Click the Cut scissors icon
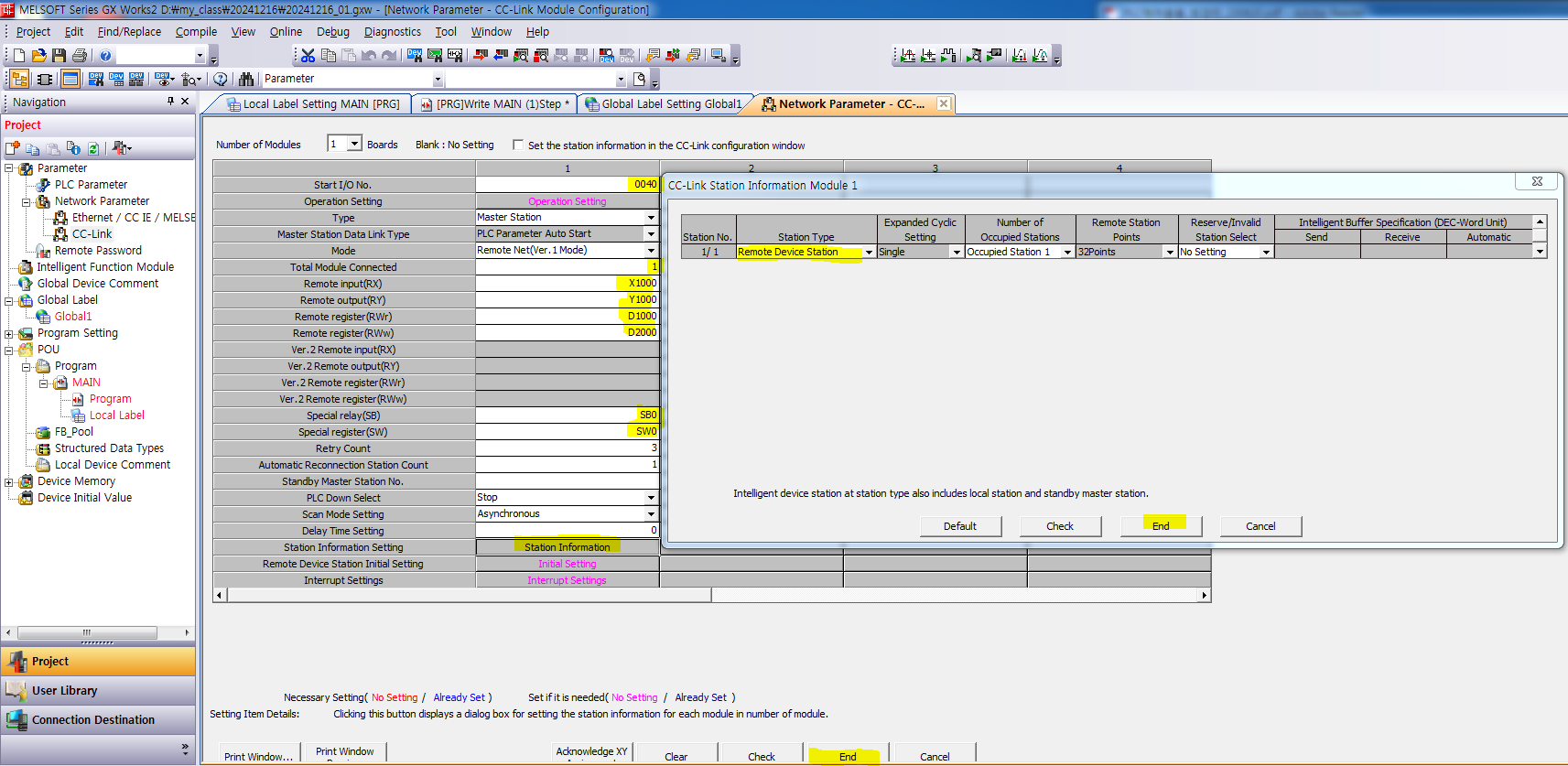The width and height of the screenshot is (1568, 766). pos(308,56)
